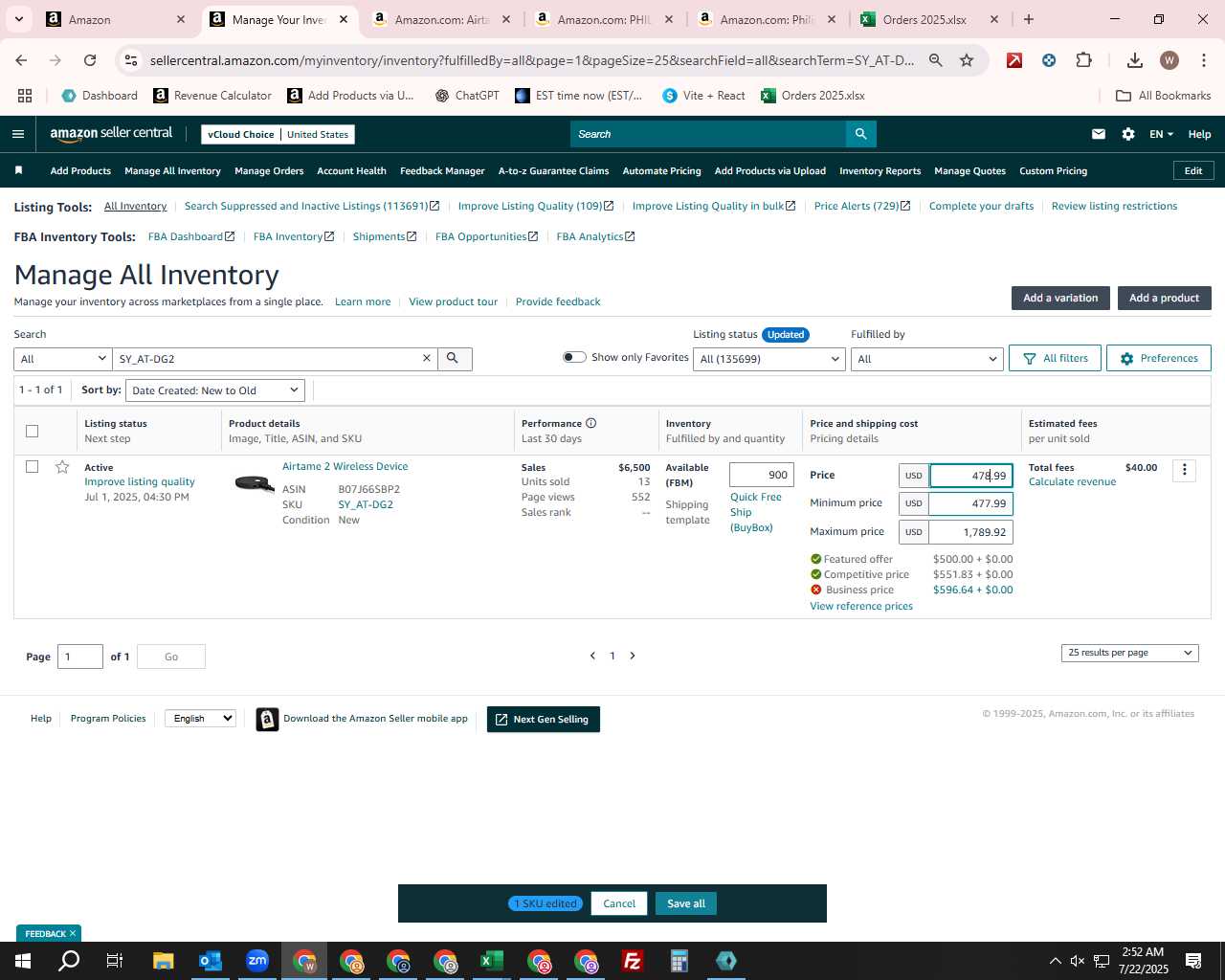This screenshot has height=980, width=1225.
Task: Open the row actions kebab menu
Action: [1185, 470]
